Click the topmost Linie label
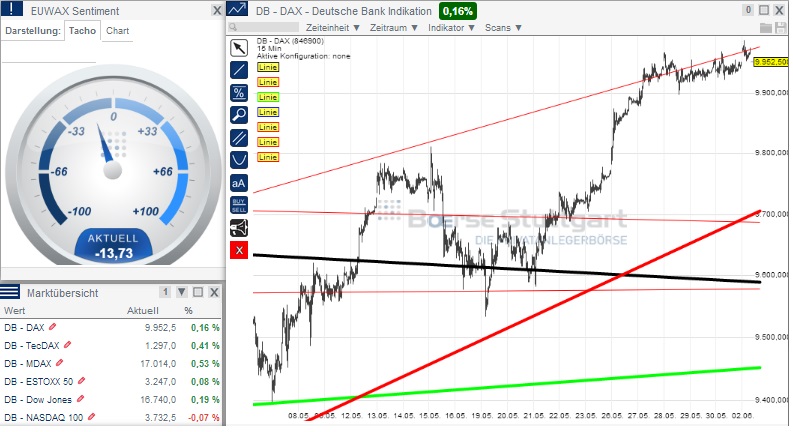793x432 pixels. pyautogui.click(x=268, y=67)
